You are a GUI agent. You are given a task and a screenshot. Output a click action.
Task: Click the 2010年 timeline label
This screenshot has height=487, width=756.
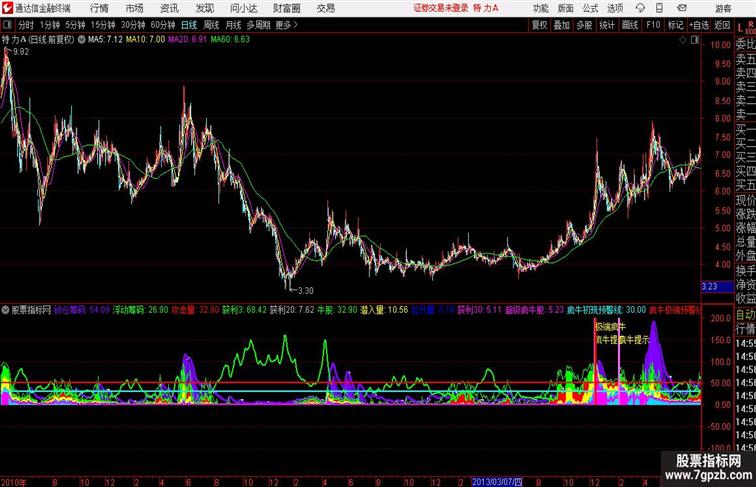coord(14,482)
